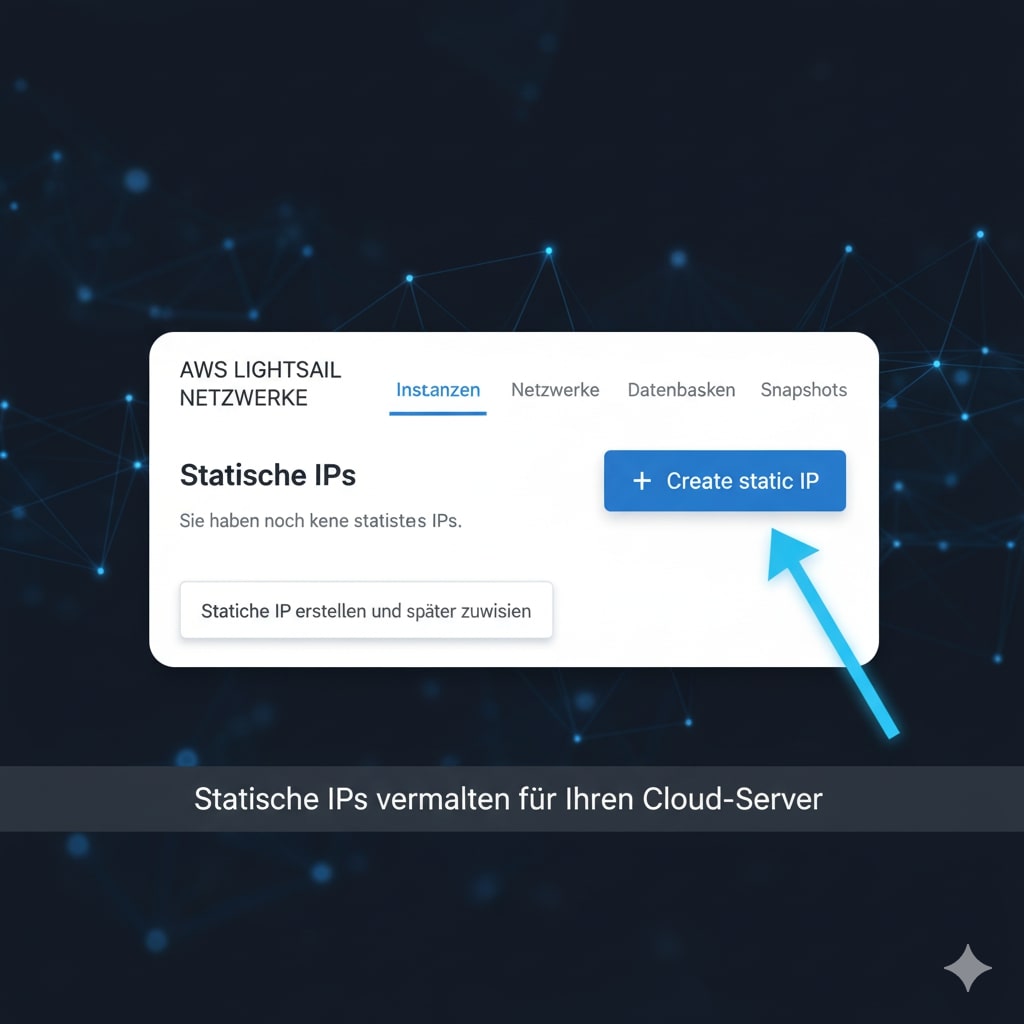The width and height of the screenshot is (1024, 1024).
Task: Switch to the Instanzen tab
Action: [x=438, y=390]
